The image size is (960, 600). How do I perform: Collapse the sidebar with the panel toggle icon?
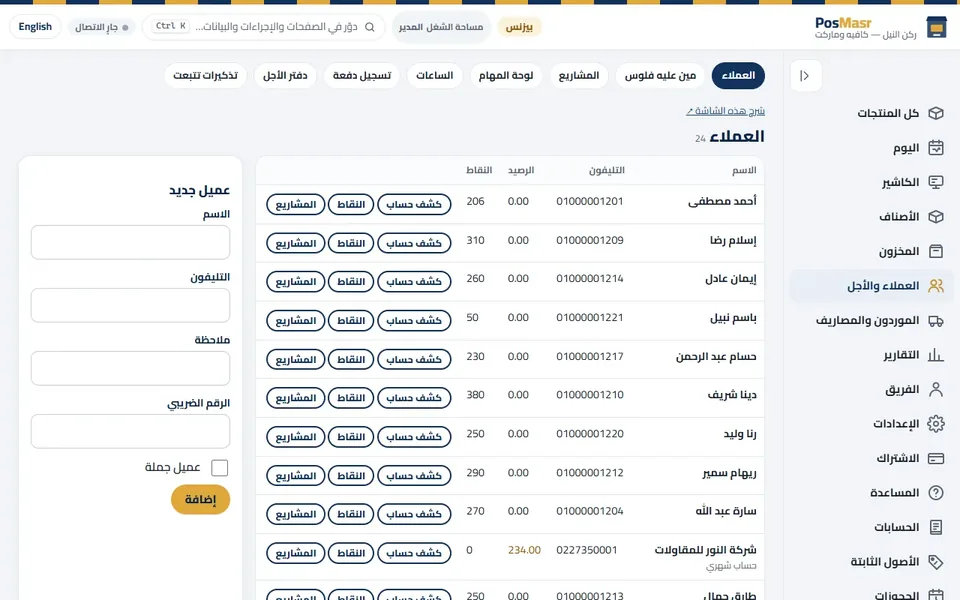point(805,76)
